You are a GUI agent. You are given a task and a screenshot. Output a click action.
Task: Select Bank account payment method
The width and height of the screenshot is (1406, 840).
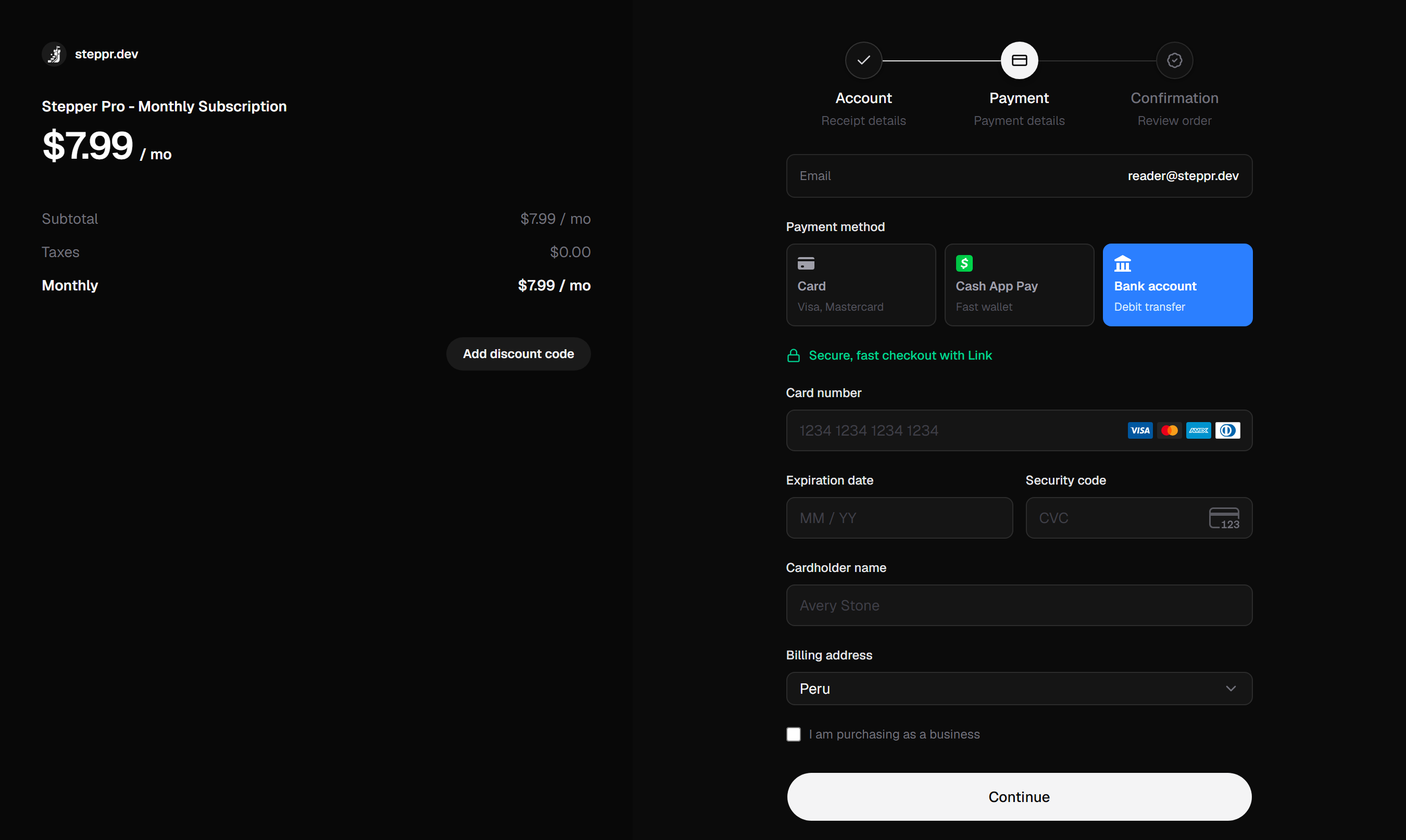coord(1178,285)
